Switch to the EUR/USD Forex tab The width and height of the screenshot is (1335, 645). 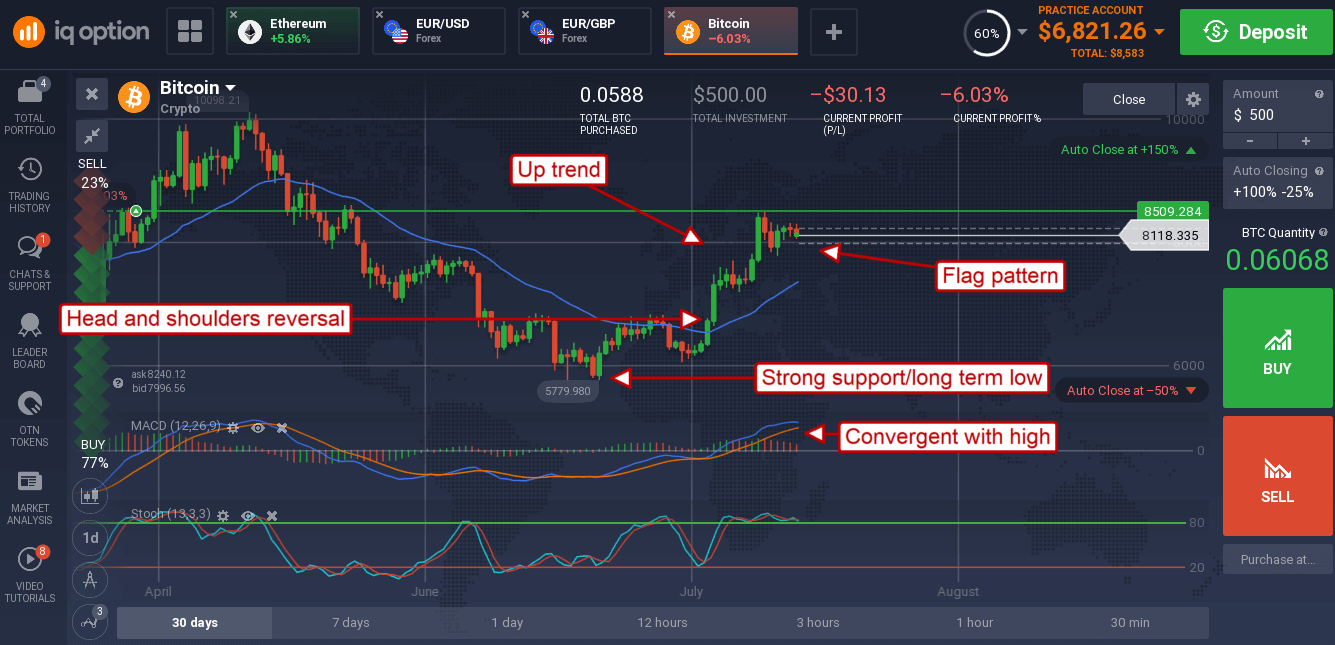[439, 31]
